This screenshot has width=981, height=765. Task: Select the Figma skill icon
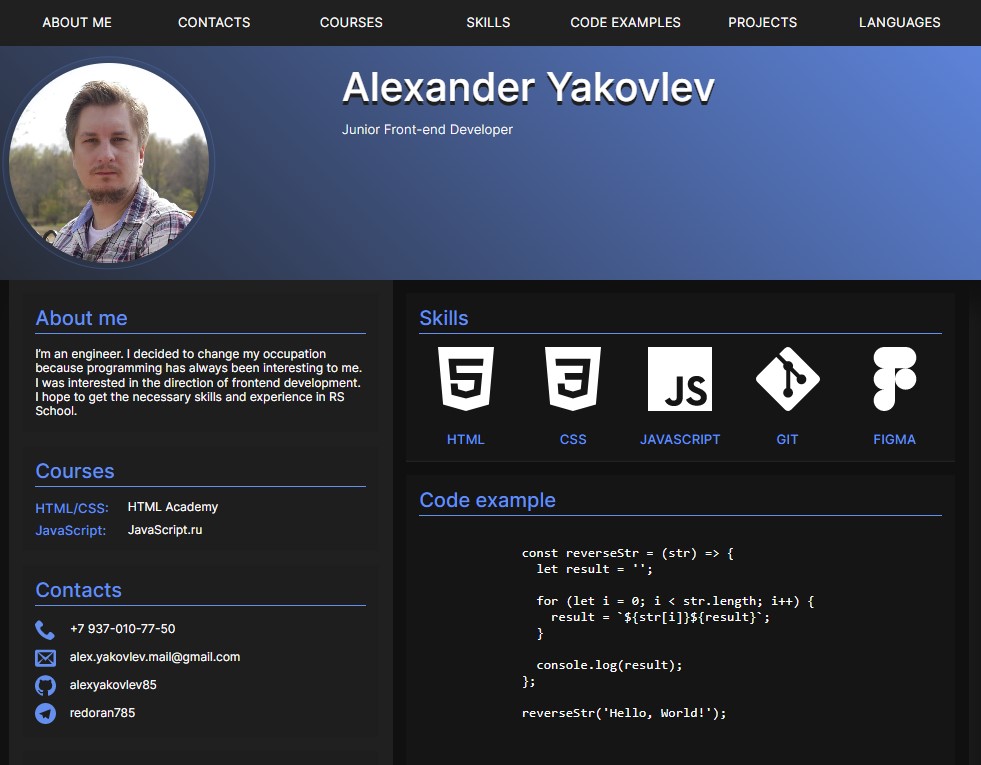894,378
